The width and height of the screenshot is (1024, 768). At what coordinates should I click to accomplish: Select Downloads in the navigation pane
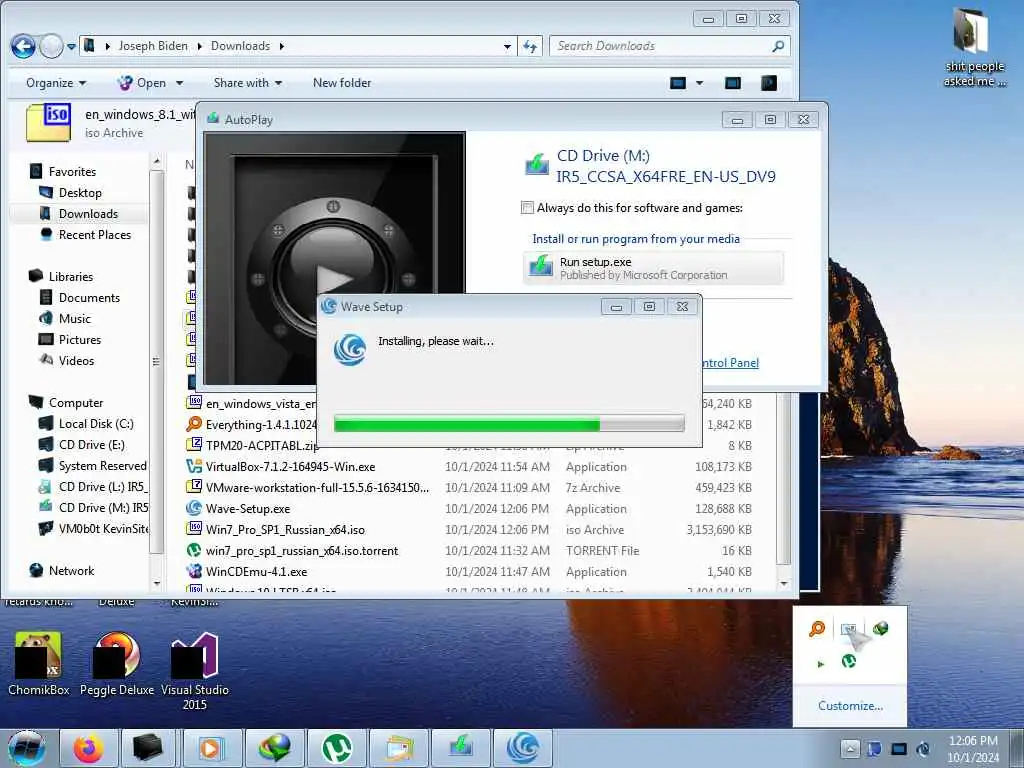[x=88, y=214]
